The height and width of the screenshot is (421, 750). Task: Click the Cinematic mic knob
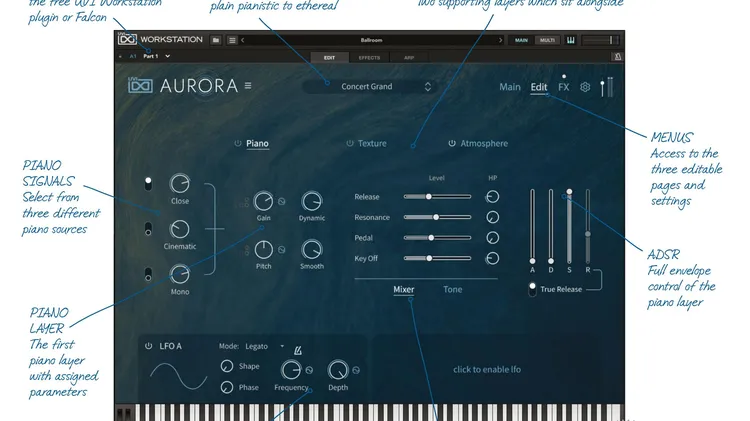click(x=180, y=229)
